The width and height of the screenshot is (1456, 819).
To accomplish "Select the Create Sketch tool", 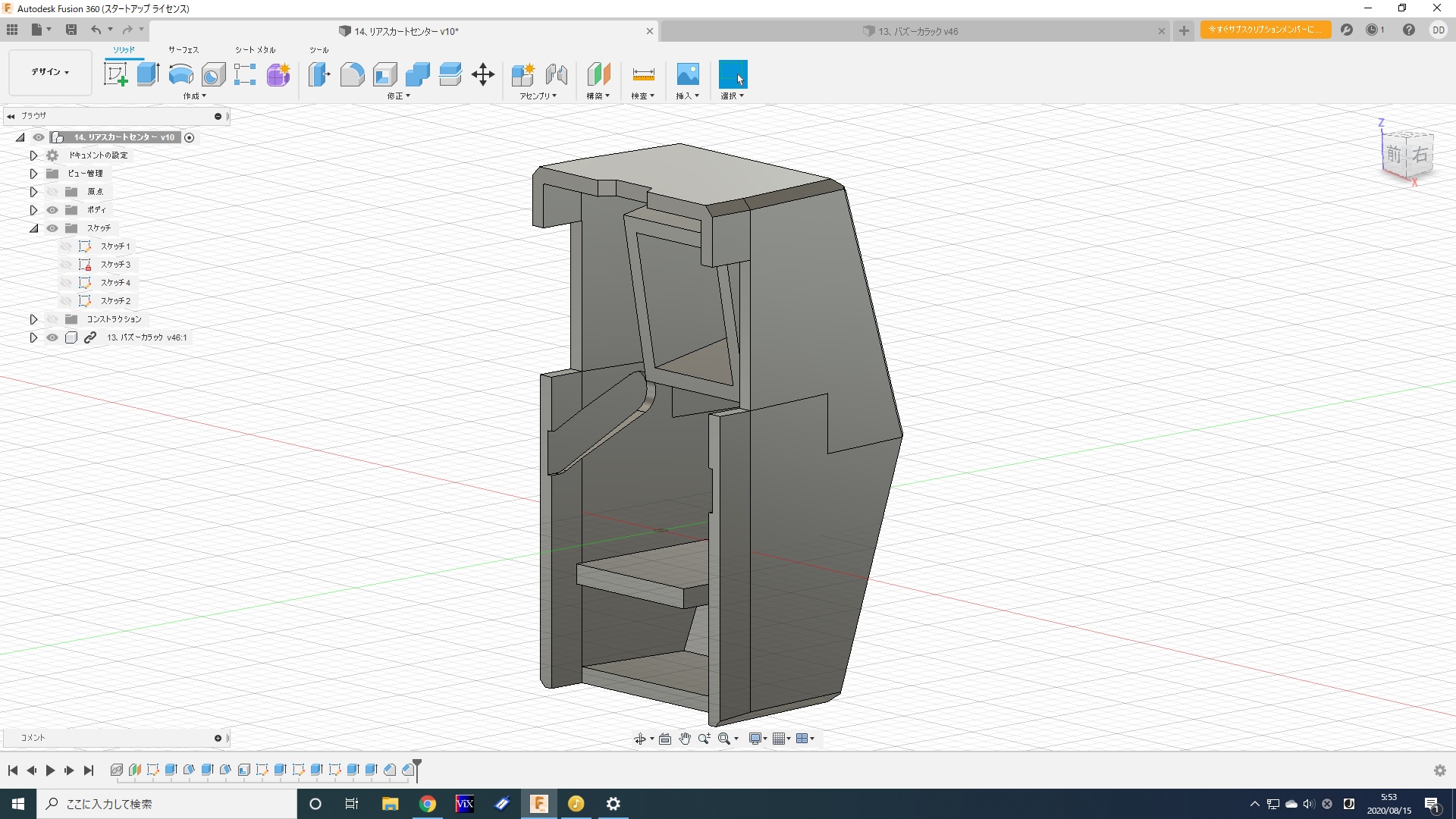I will coord(115,74).
